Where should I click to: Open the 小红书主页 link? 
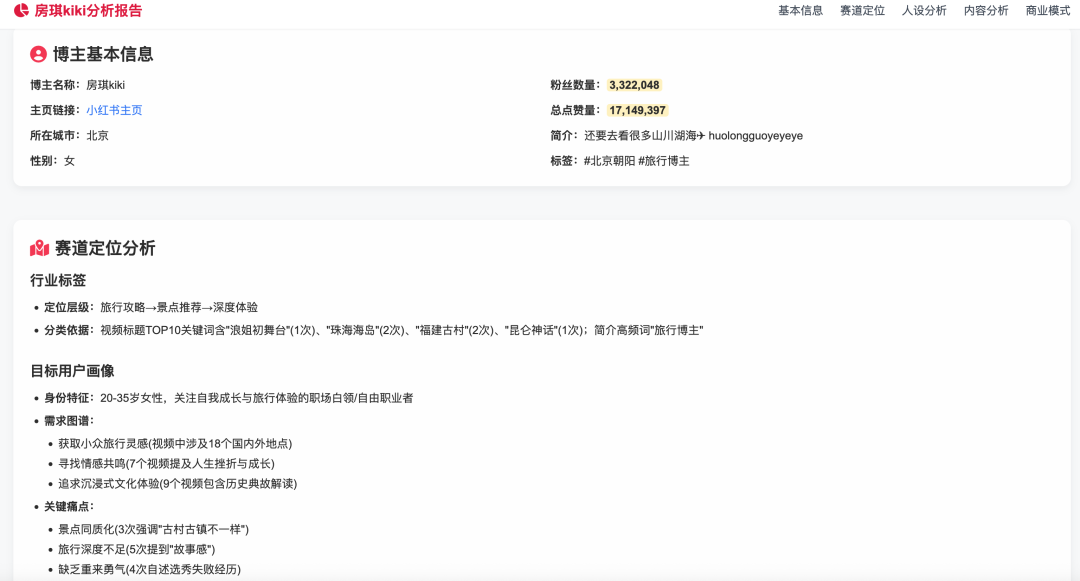[114, 110]
